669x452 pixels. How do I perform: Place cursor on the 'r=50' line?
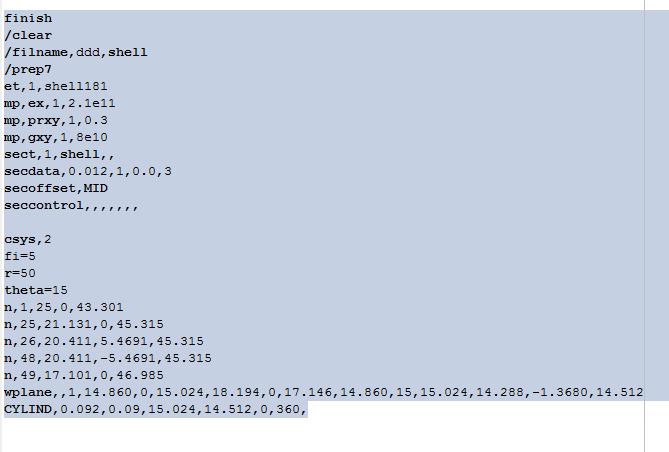(19, 273)
